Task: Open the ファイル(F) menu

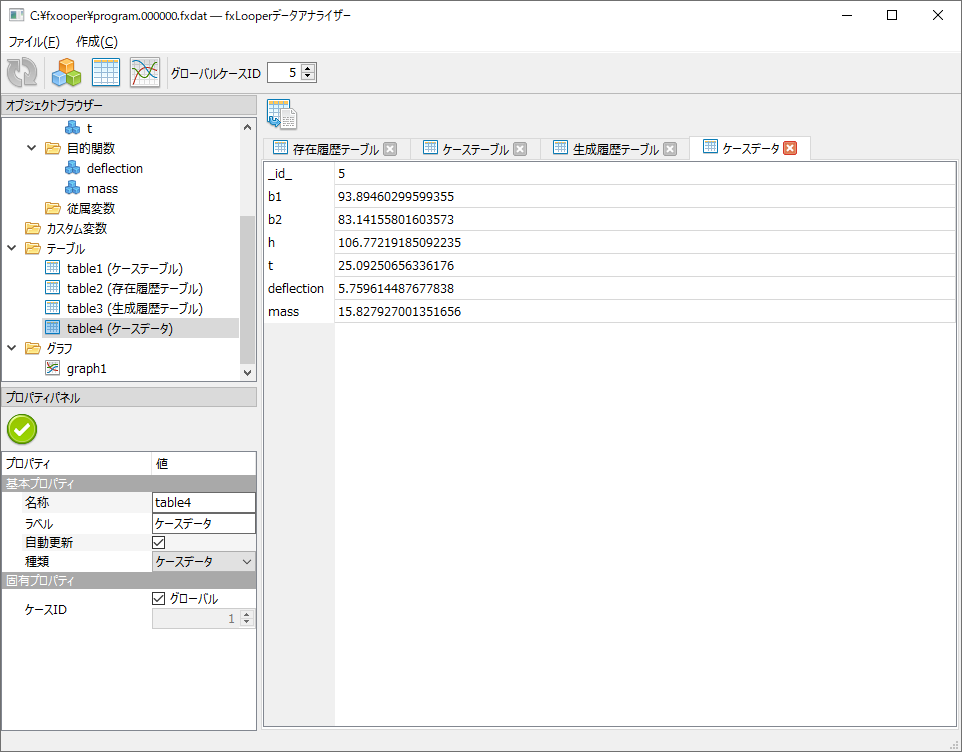Action: pyautogui.click(x=34, y=42)
